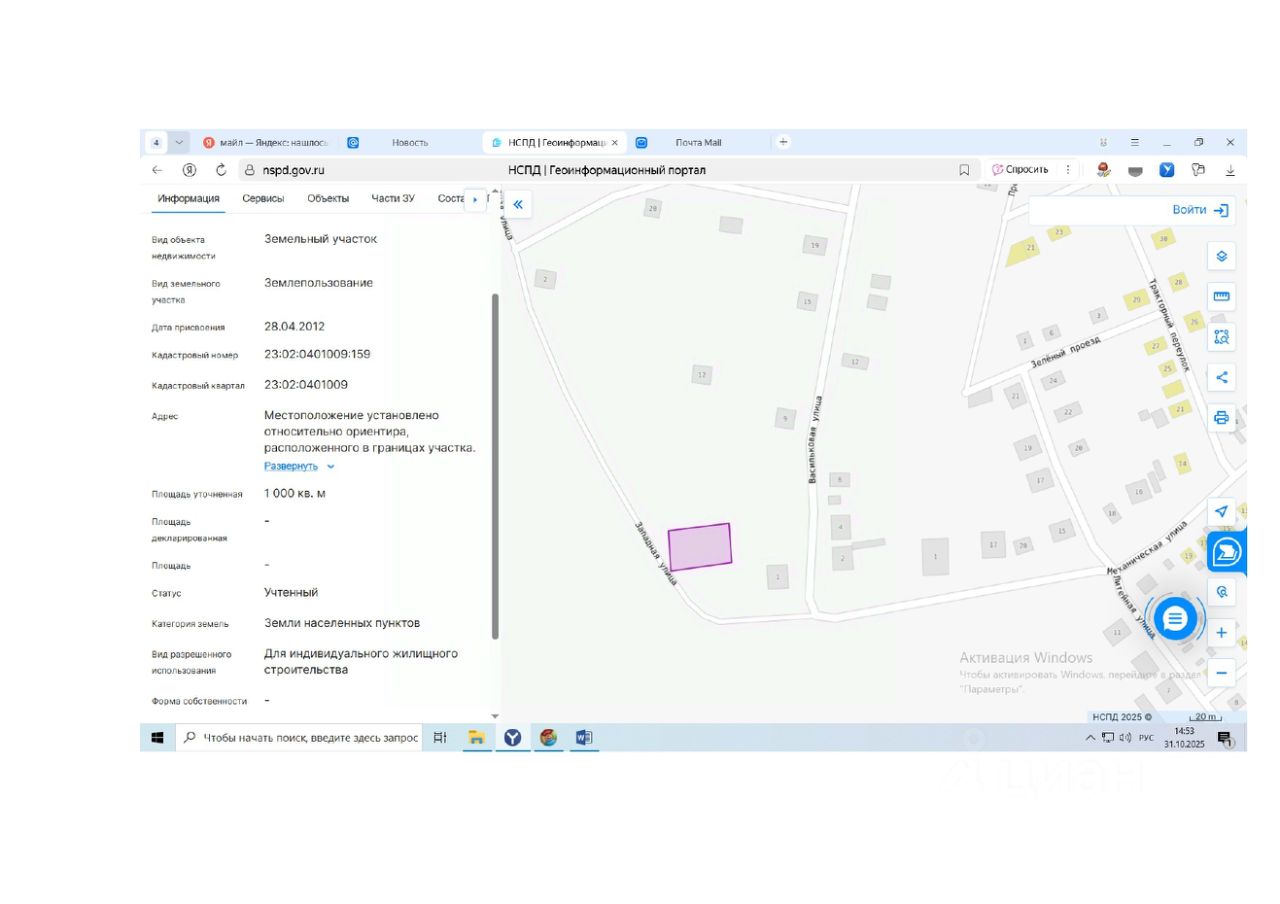Expand the browser tab group list
Viewport: 1280px width, 904px height.
180,142
